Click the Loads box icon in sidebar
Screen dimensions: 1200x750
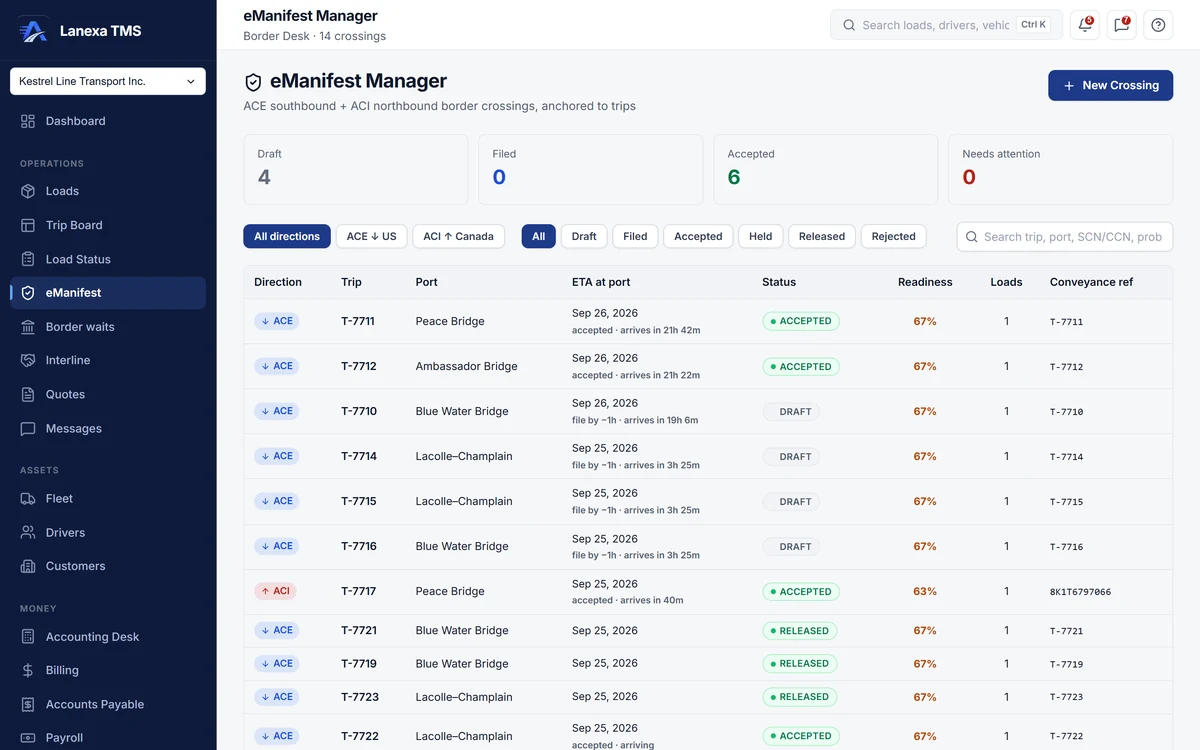coord(28,191)
